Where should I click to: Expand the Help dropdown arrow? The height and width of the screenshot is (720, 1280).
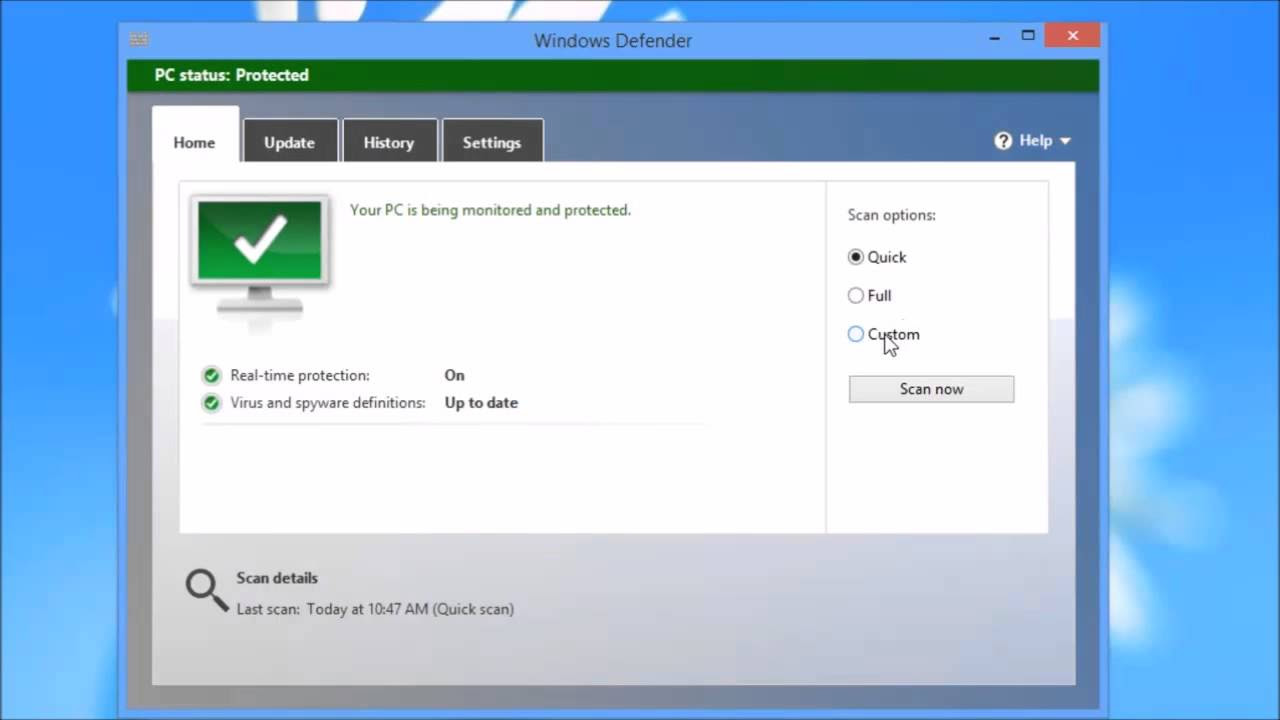coord(1065,141)
